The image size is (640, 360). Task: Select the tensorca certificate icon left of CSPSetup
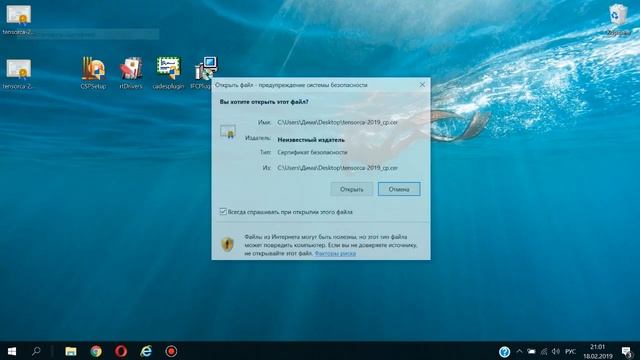(x=18, y=74)
